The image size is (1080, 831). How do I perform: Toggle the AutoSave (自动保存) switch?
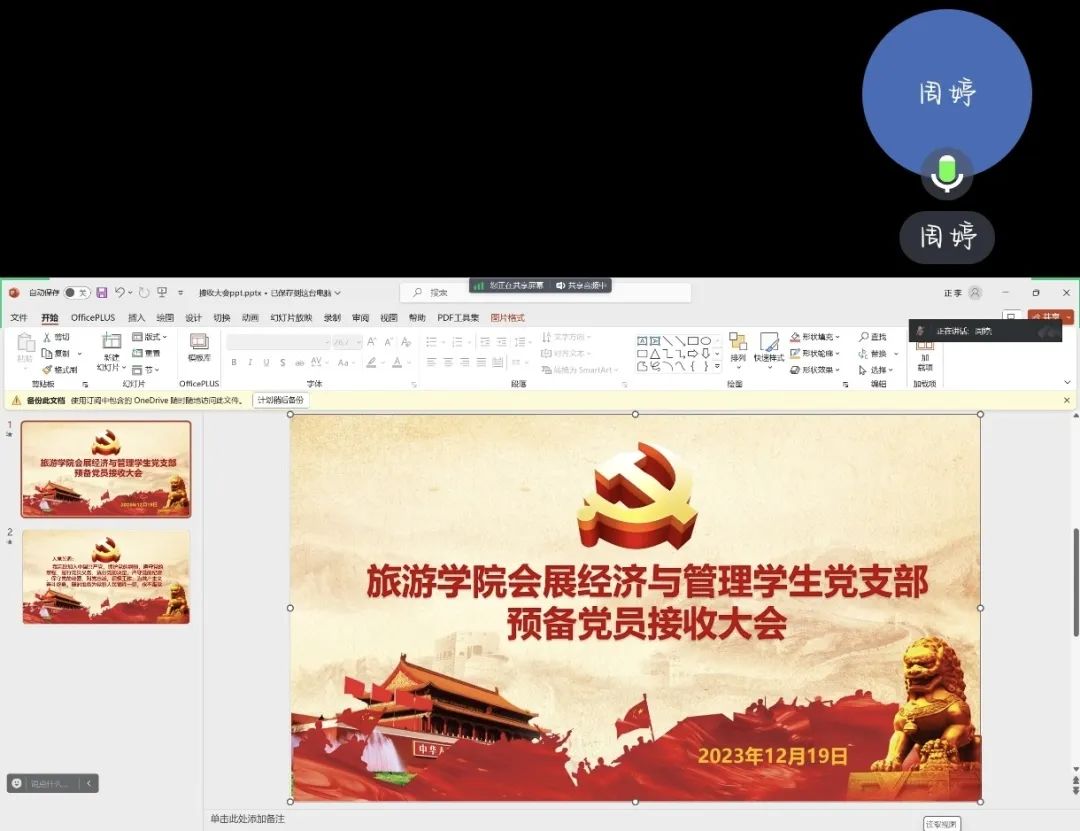click(x=76, y=293)
